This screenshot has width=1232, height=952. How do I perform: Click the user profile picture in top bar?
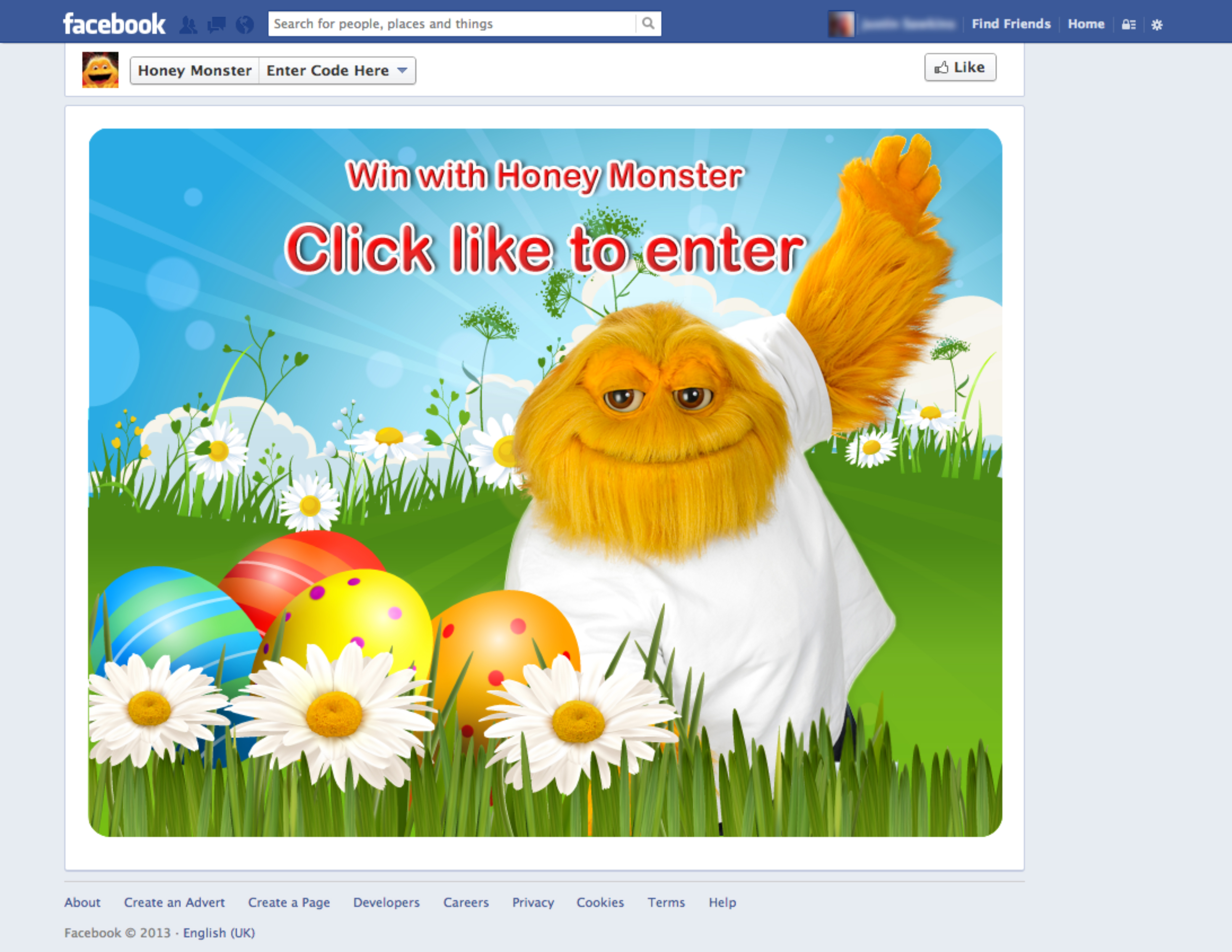pos(841,24)
